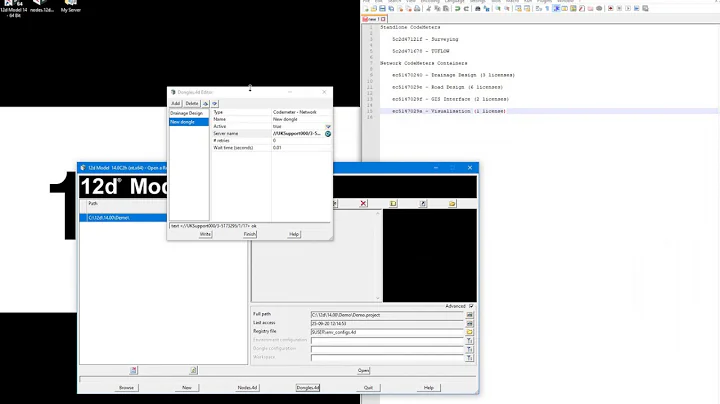720x404 pixels.
Task: Click the icon beside the Workspace field
Action: point(469,358)
